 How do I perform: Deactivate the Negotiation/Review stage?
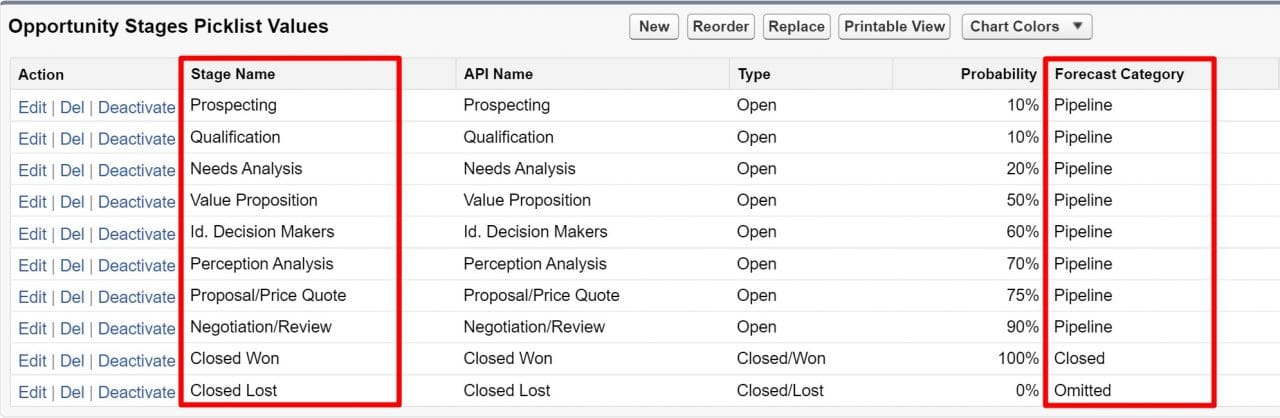pyautogui.click(x=136, y=329)
